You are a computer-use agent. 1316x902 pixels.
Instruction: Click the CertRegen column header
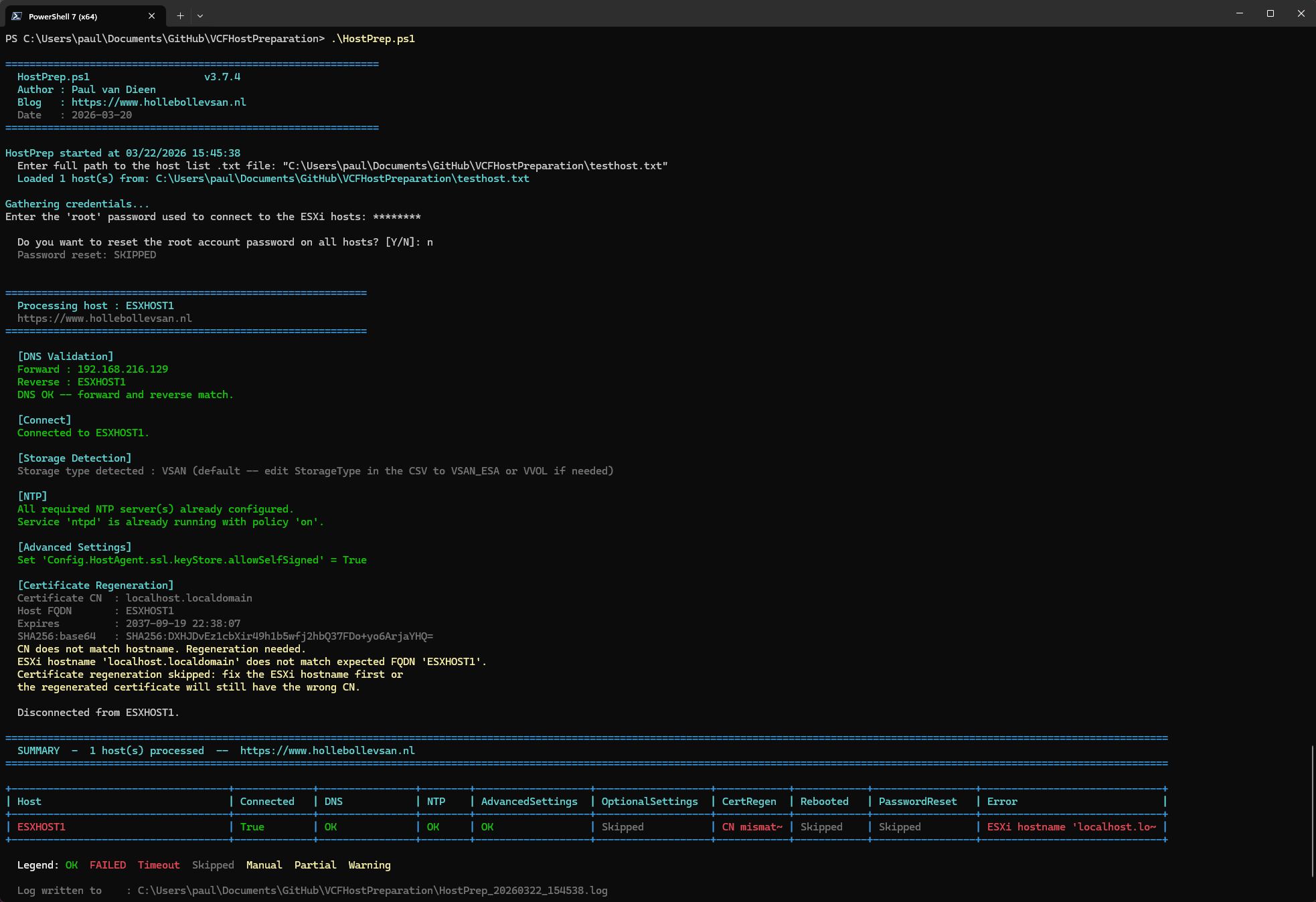point(749,802)
